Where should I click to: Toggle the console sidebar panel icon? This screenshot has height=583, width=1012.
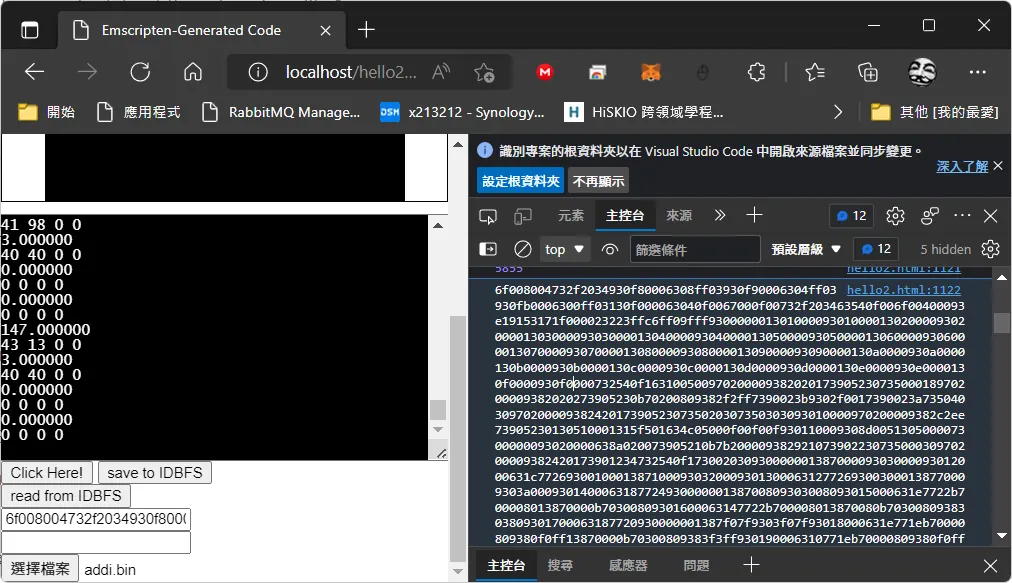coord(488,249)
